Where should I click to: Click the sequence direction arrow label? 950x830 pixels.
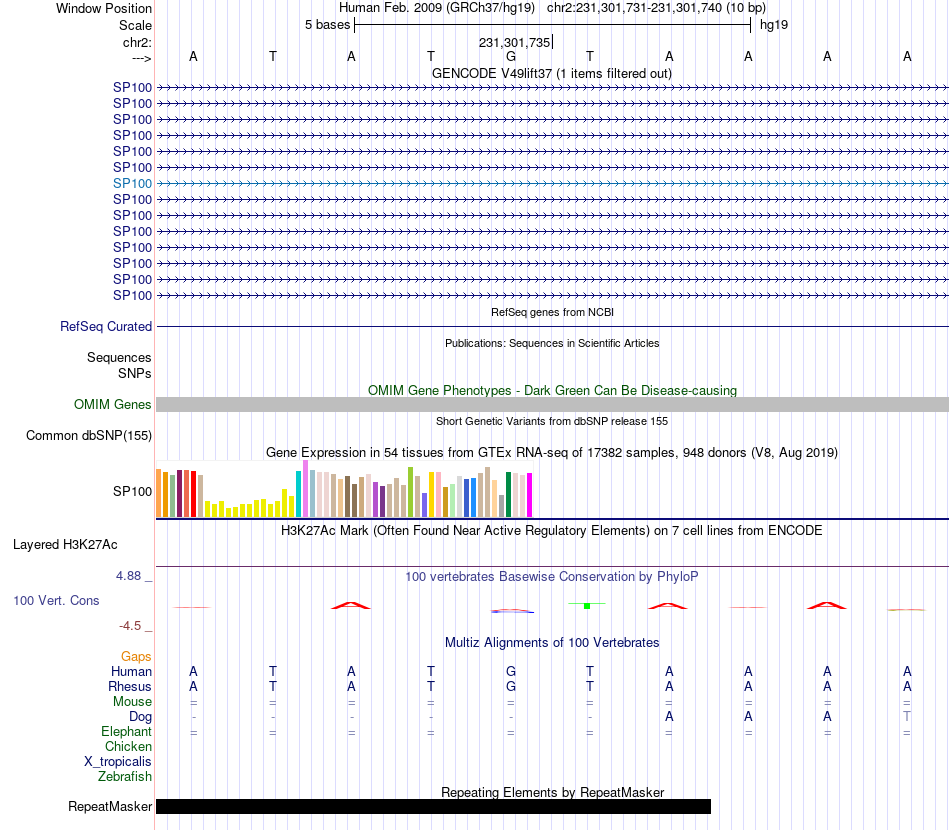click(x=142, y=58)
